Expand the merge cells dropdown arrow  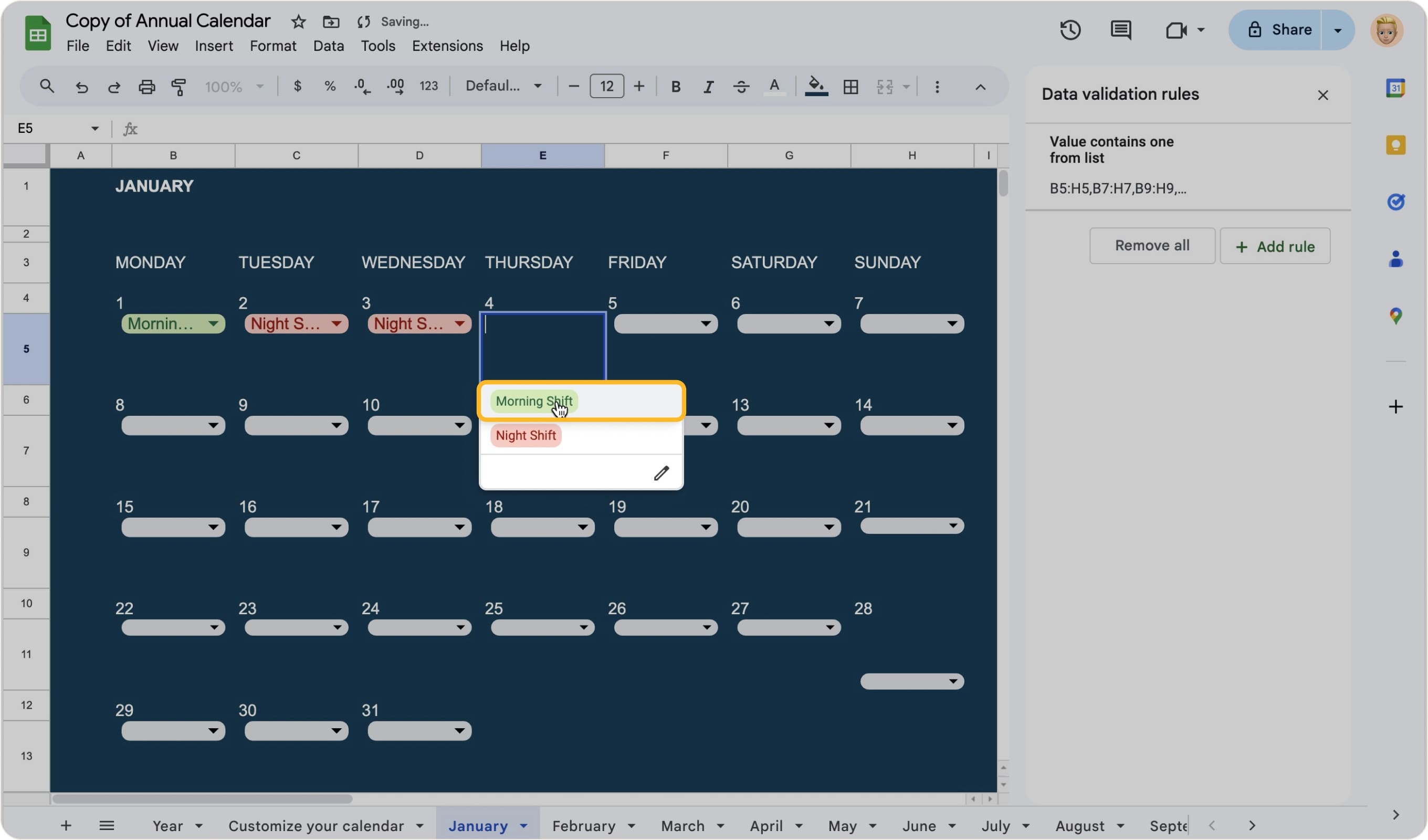coord(907,86)
